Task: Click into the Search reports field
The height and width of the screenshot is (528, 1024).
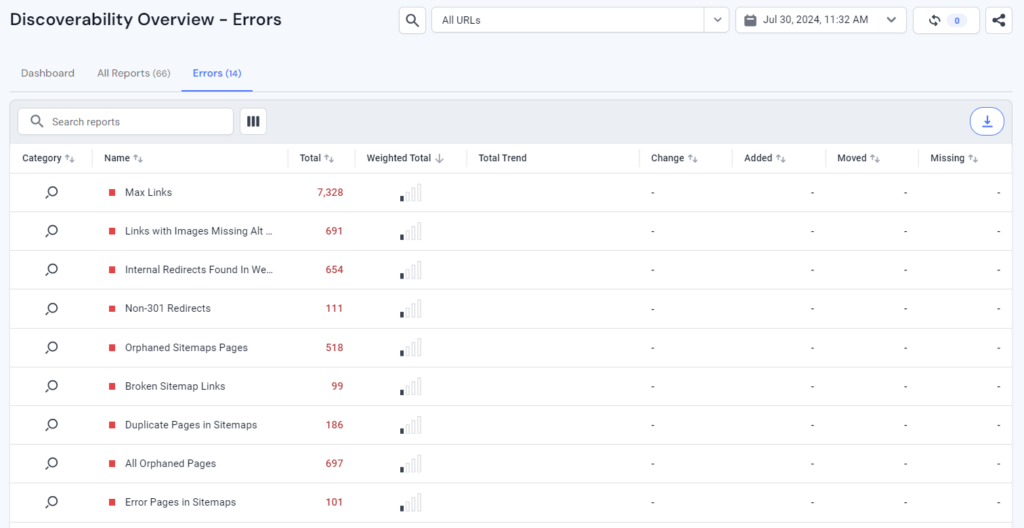Action: coord(135,121)
